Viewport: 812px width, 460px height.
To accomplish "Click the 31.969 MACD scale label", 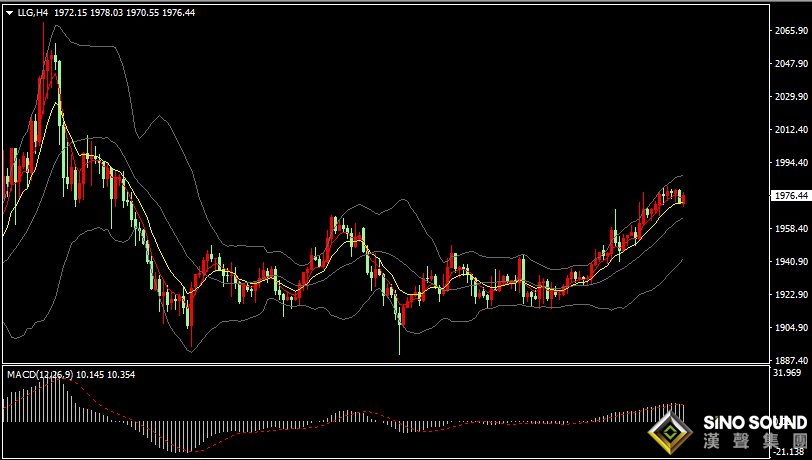I will [787, 372].
